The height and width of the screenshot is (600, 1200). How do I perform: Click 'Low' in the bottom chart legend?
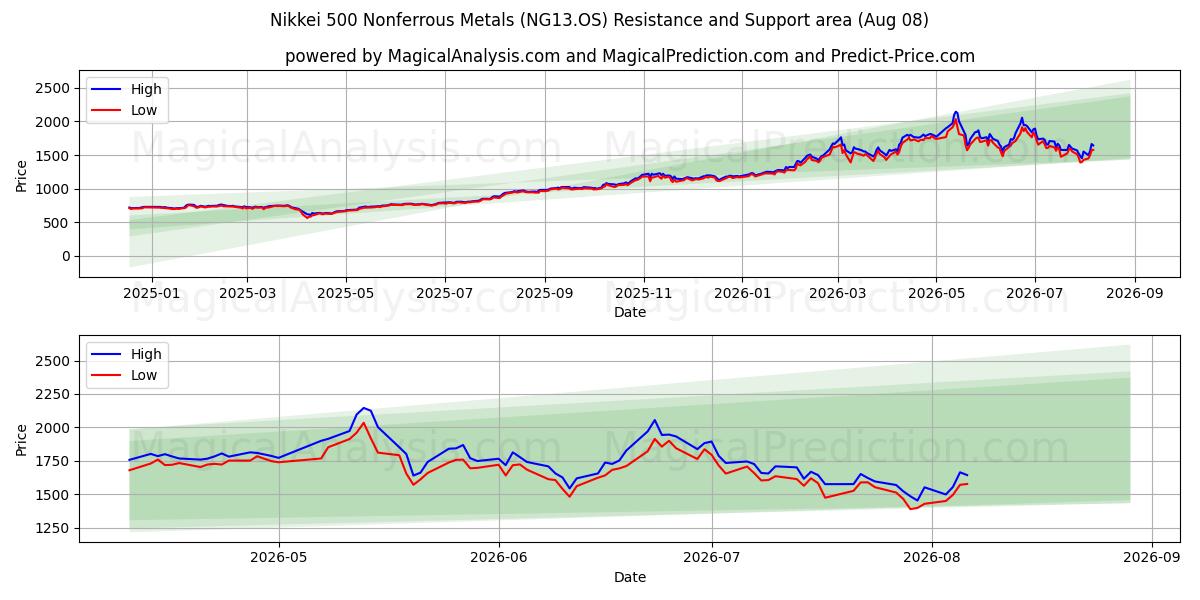coord(144,375)
